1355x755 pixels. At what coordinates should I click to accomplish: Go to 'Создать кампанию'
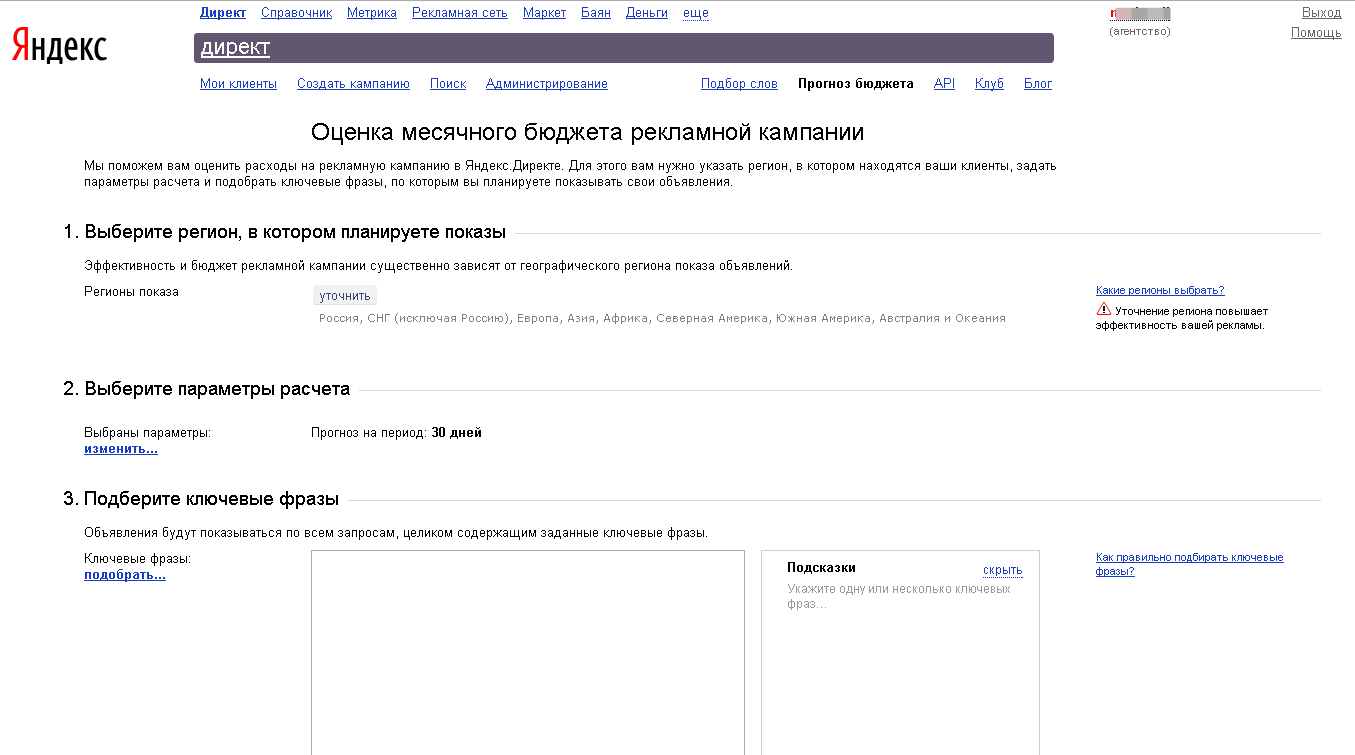[x=353, y=83]
